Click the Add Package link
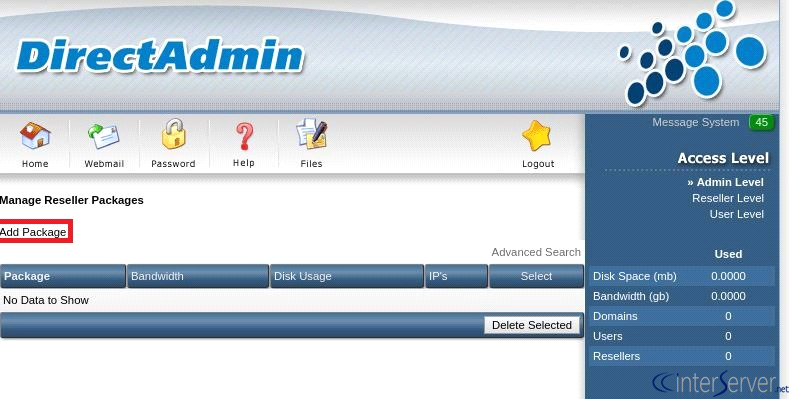This screenshot has height=399, width=789. [x=33, y=232]
